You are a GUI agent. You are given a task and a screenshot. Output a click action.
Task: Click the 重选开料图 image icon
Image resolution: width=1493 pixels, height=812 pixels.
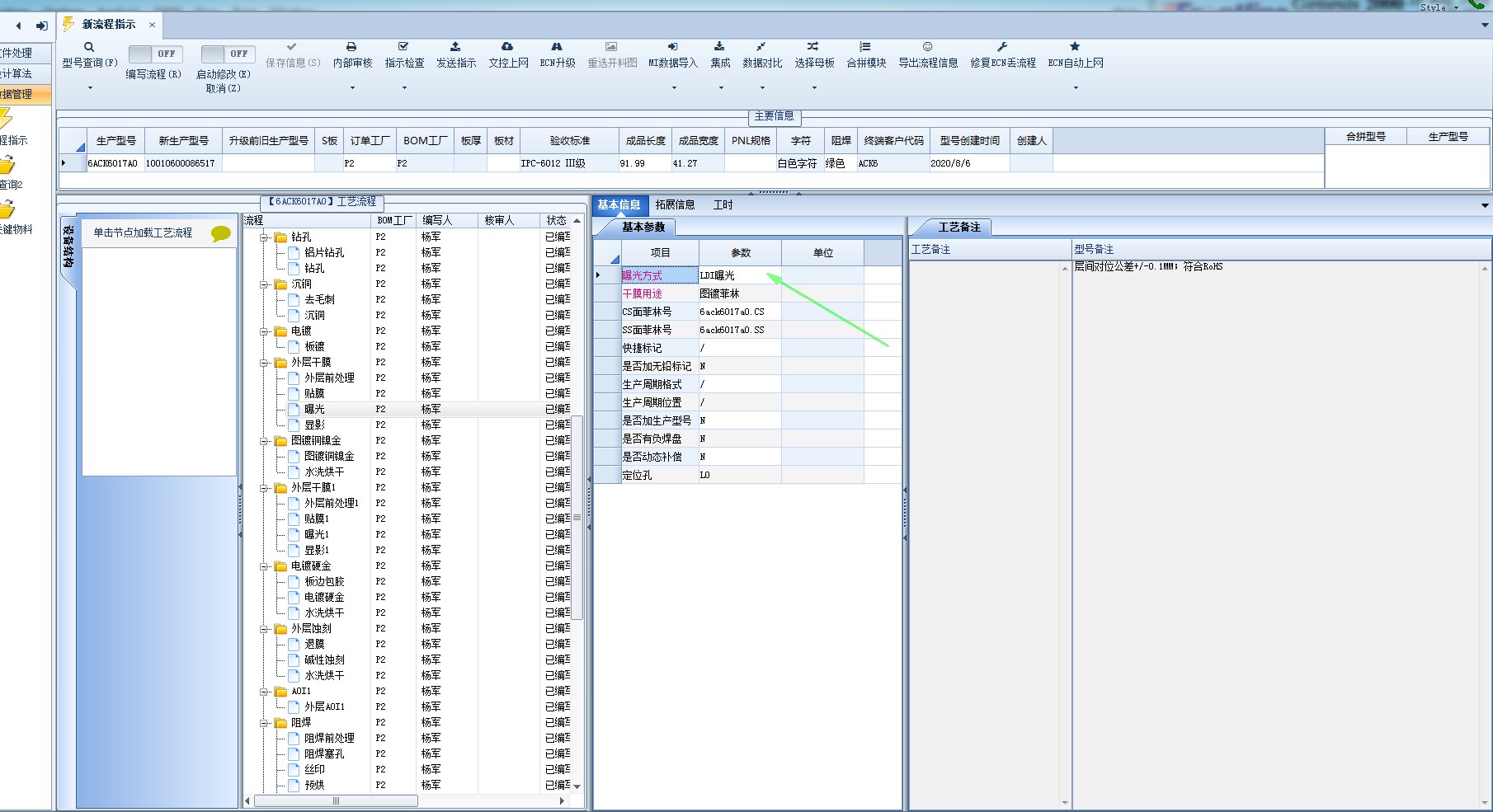pyautogui.click(x=611, y=47)
